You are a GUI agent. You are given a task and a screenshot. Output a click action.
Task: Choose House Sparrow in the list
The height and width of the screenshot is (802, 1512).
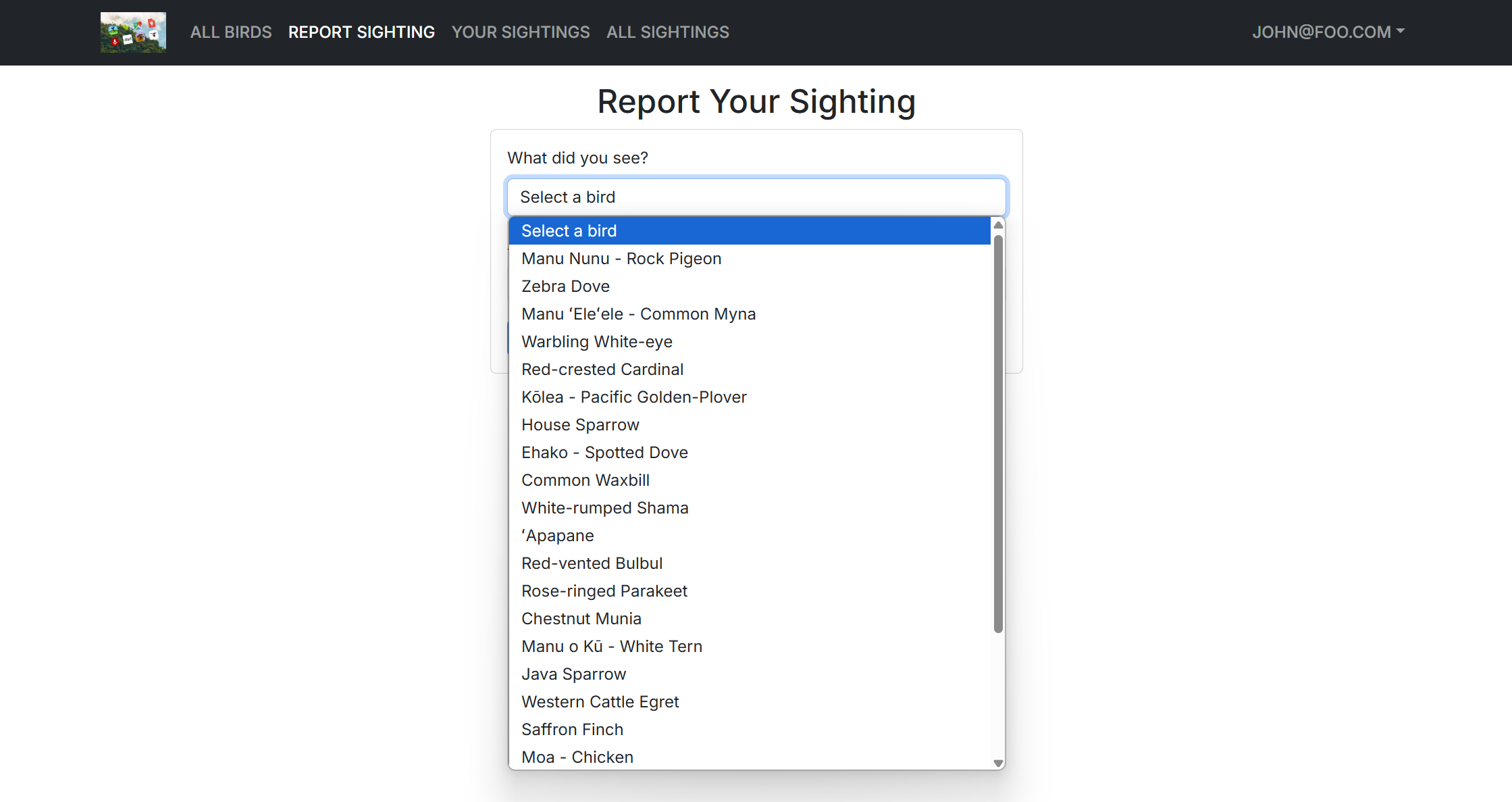tap(580, 425)
